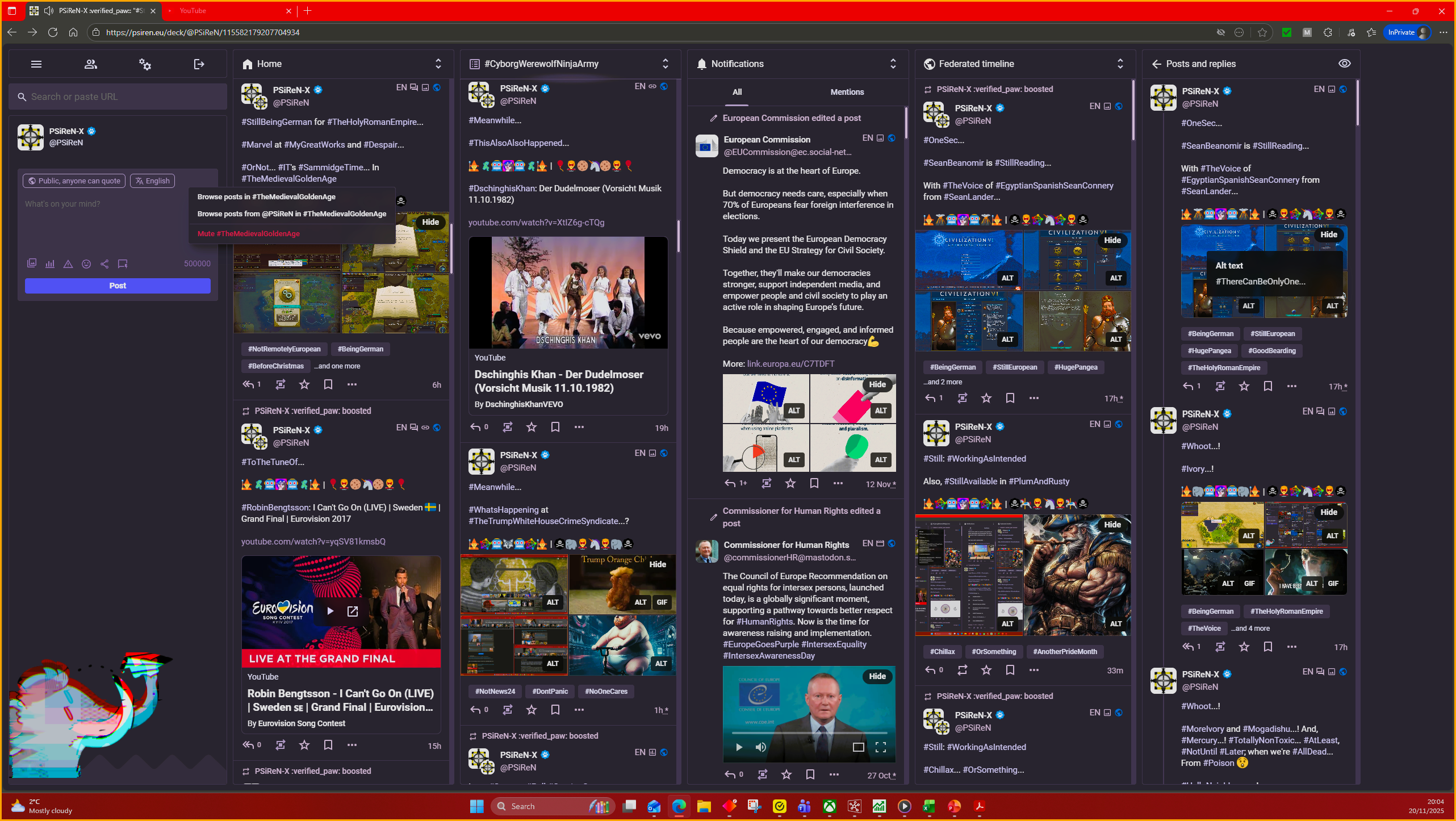Attach media in the compose box
The width and height of the screenshot is (1456, 821).
(32, 264)
